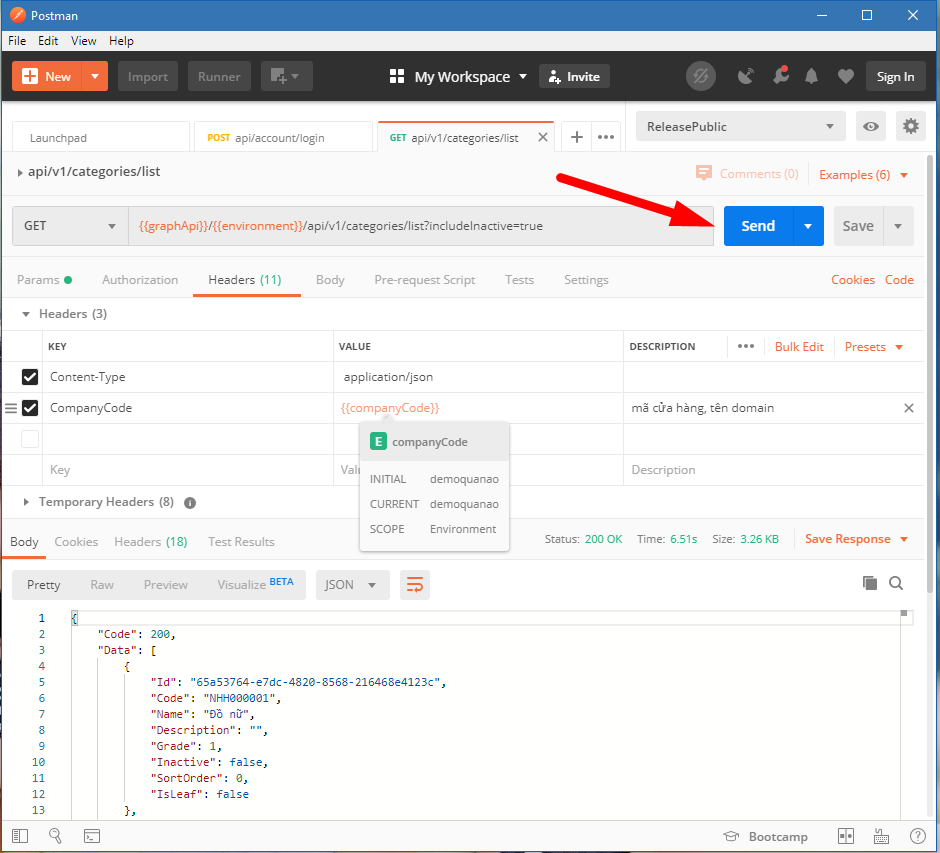Screen dimensions: 940x853
Task: Click the Invite button
Action: [574, 76]
